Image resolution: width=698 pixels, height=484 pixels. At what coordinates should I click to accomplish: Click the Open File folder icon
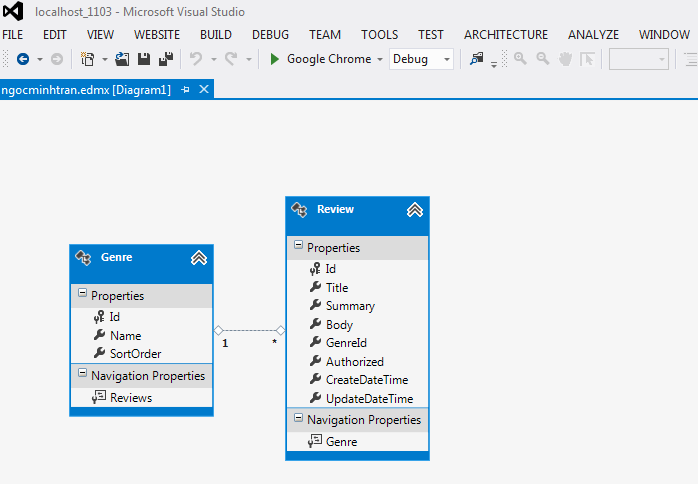pos(122,59)
